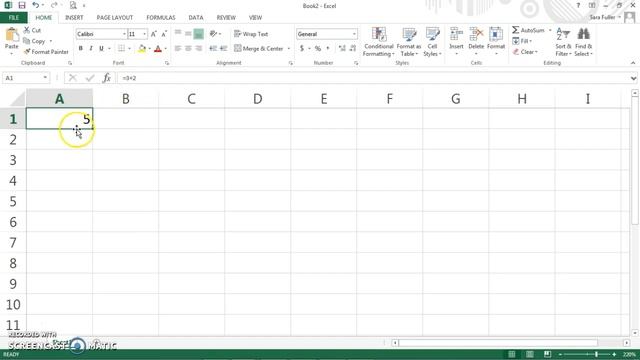The height and width of the screenshot is (360, 640).
Task: Increase font size with the larger A
Action: [154, 34]
